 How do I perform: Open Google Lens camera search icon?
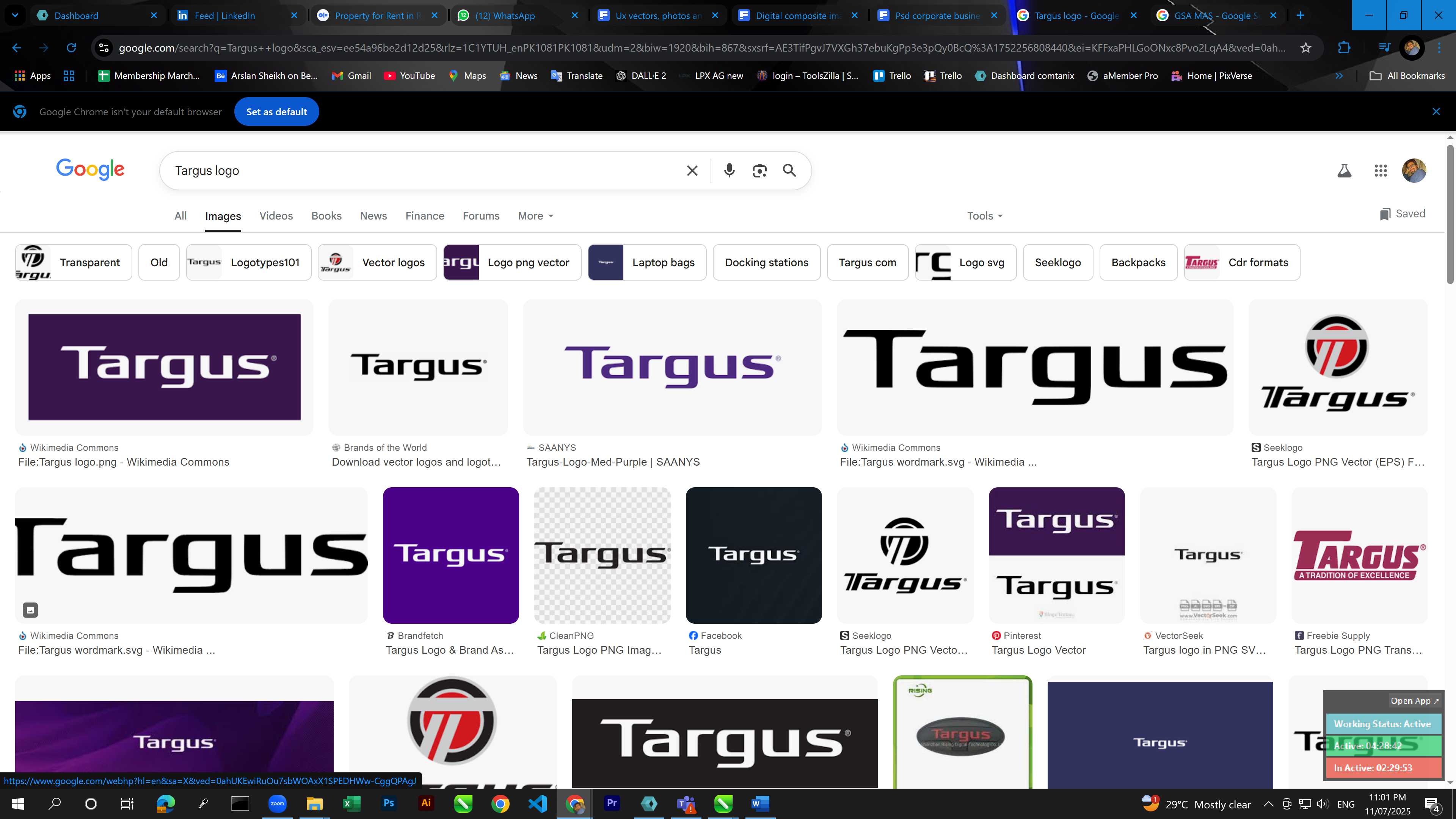tap(759, 171)
